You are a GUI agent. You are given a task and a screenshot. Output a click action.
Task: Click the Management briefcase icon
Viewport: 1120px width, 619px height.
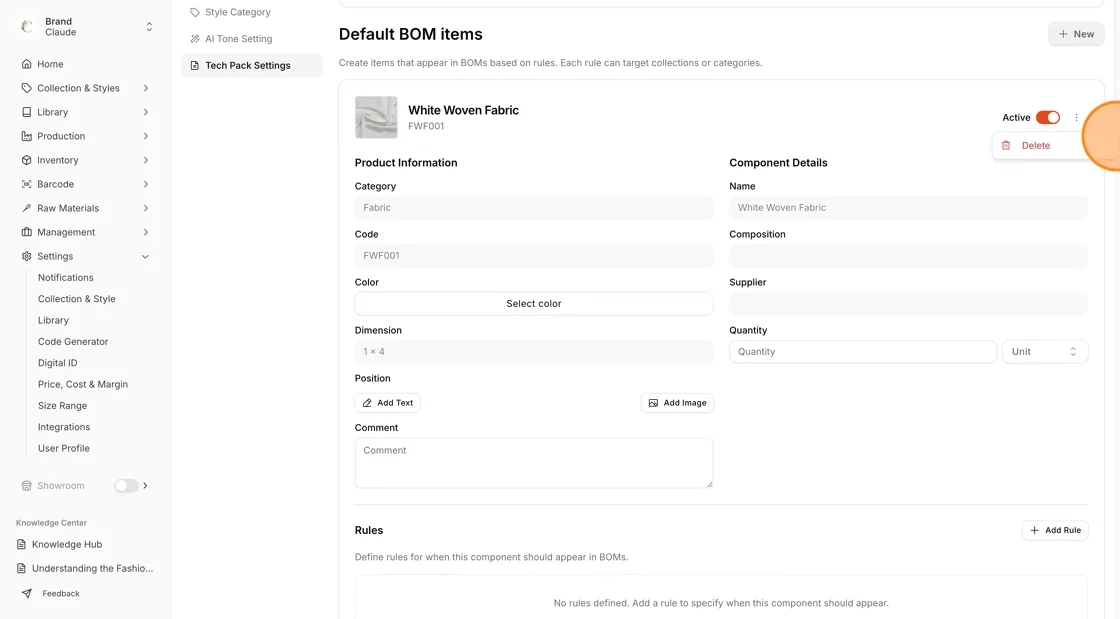[x=26, y=232]
